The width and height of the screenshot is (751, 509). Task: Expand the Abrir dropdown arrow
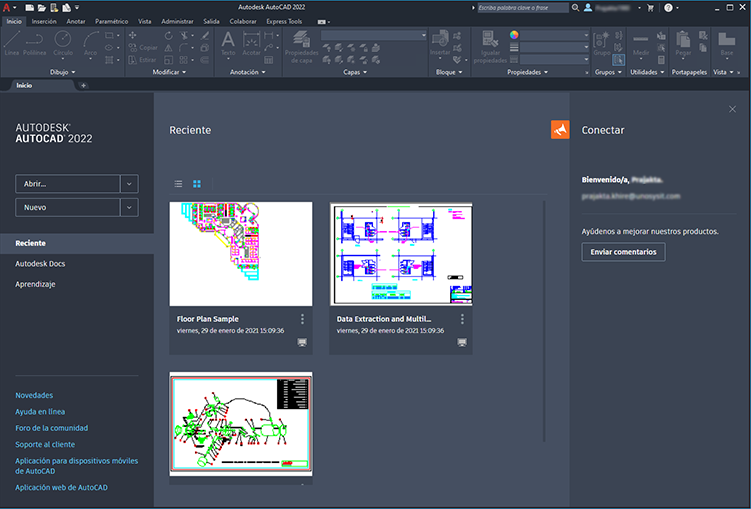tap(129, 184)
